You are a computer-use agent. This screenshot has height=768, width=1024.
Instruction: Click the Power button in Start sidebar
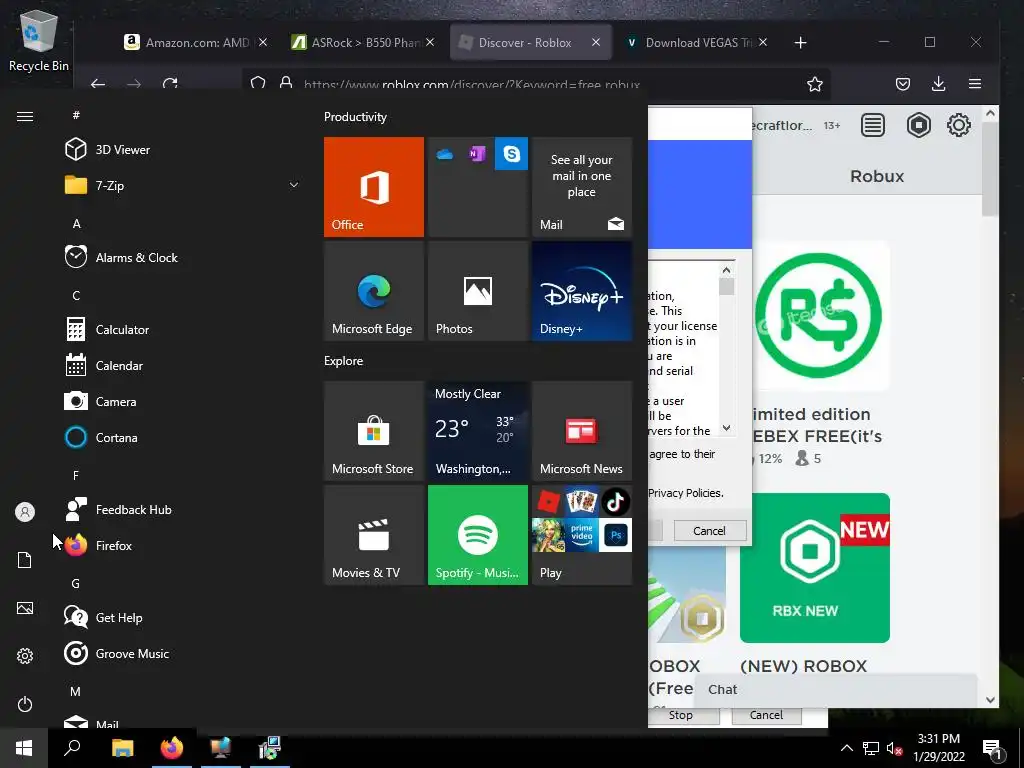tap(25, 704)
